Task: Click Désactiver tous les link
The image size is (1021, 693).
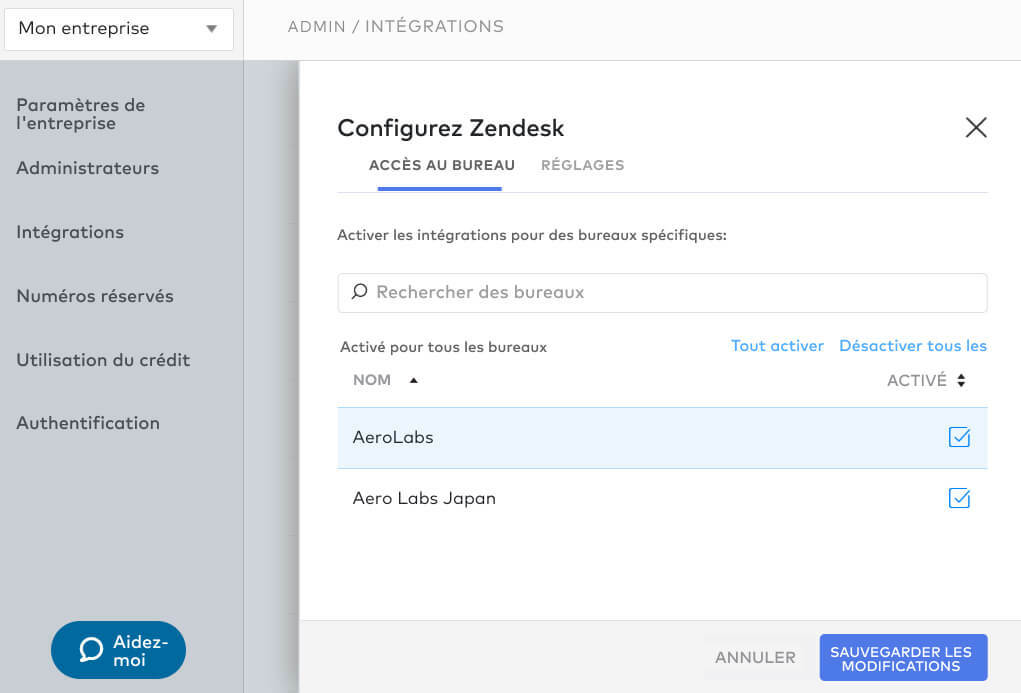Action: pyautogui.click(x=913, y=346)
